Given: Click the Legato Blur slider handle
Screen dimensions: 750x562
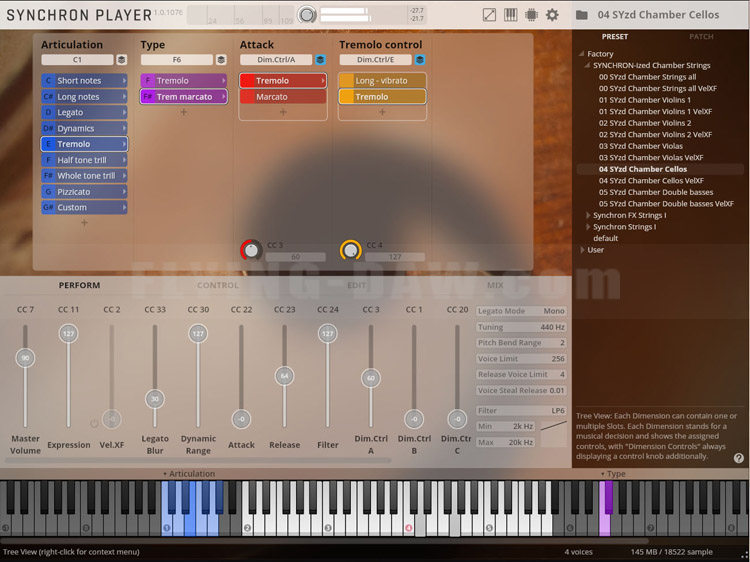Looking at the screenshot, I should [x=154, y=399].
